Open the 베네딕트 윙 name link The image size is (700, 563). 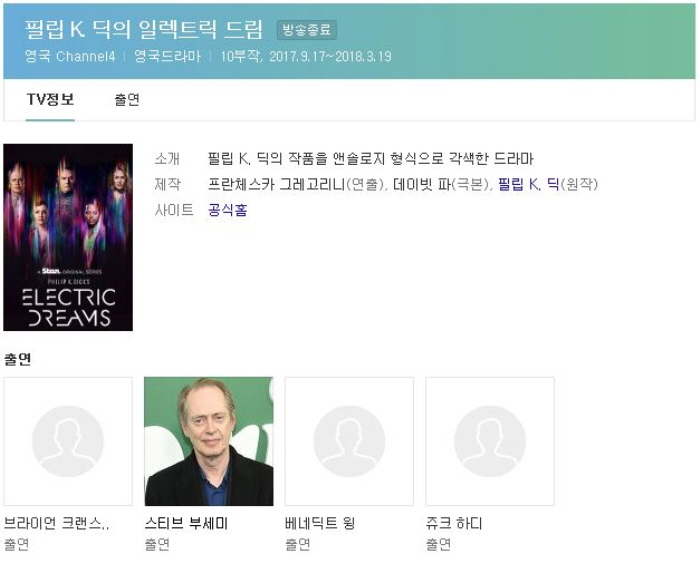click(x=319, y=523)
